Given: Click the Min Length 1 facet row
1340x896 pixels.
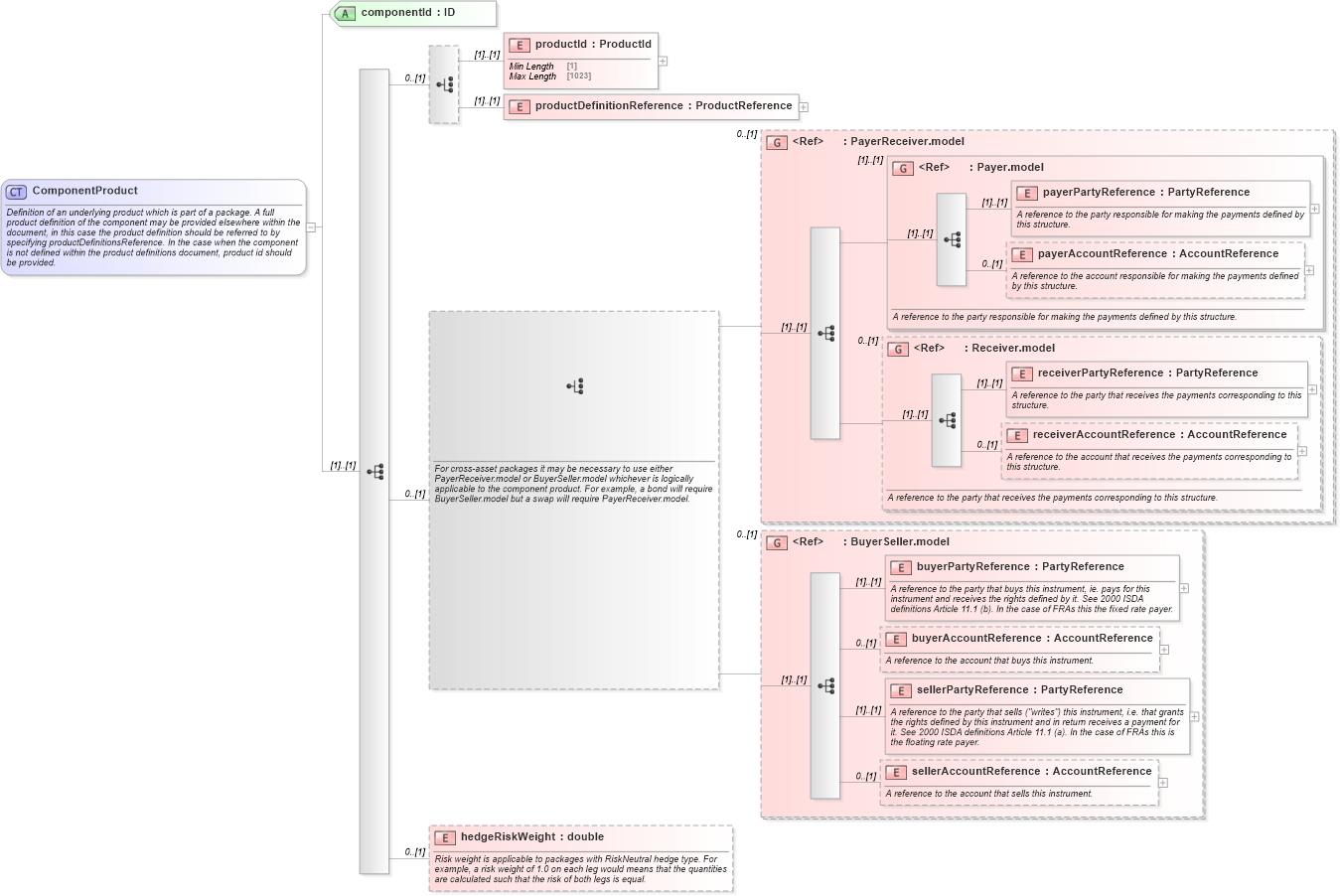Looking at the screenshot, I should point(541,65).
